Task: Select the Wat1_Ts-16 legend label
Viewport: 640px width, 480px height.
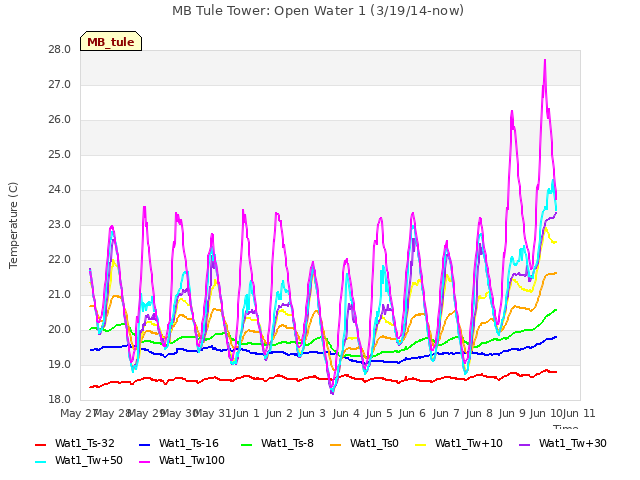Action: pos(189,444)
